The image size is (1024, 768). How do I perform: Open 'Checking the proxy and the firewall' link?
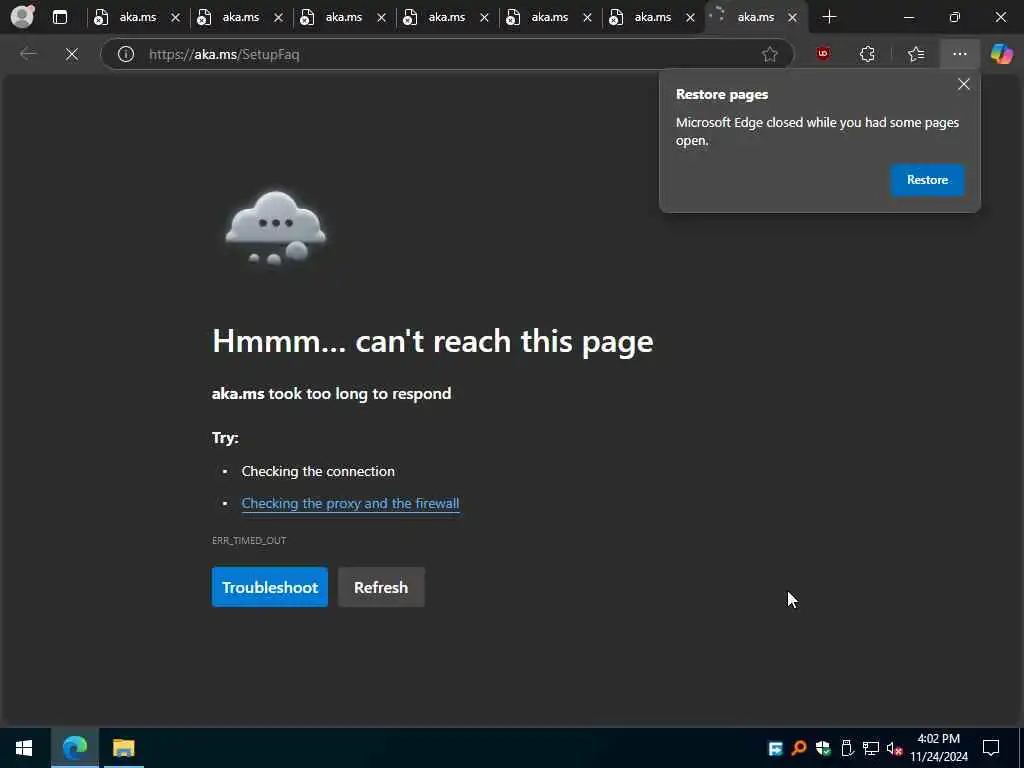pyautogui.click(x=350, y=504)
